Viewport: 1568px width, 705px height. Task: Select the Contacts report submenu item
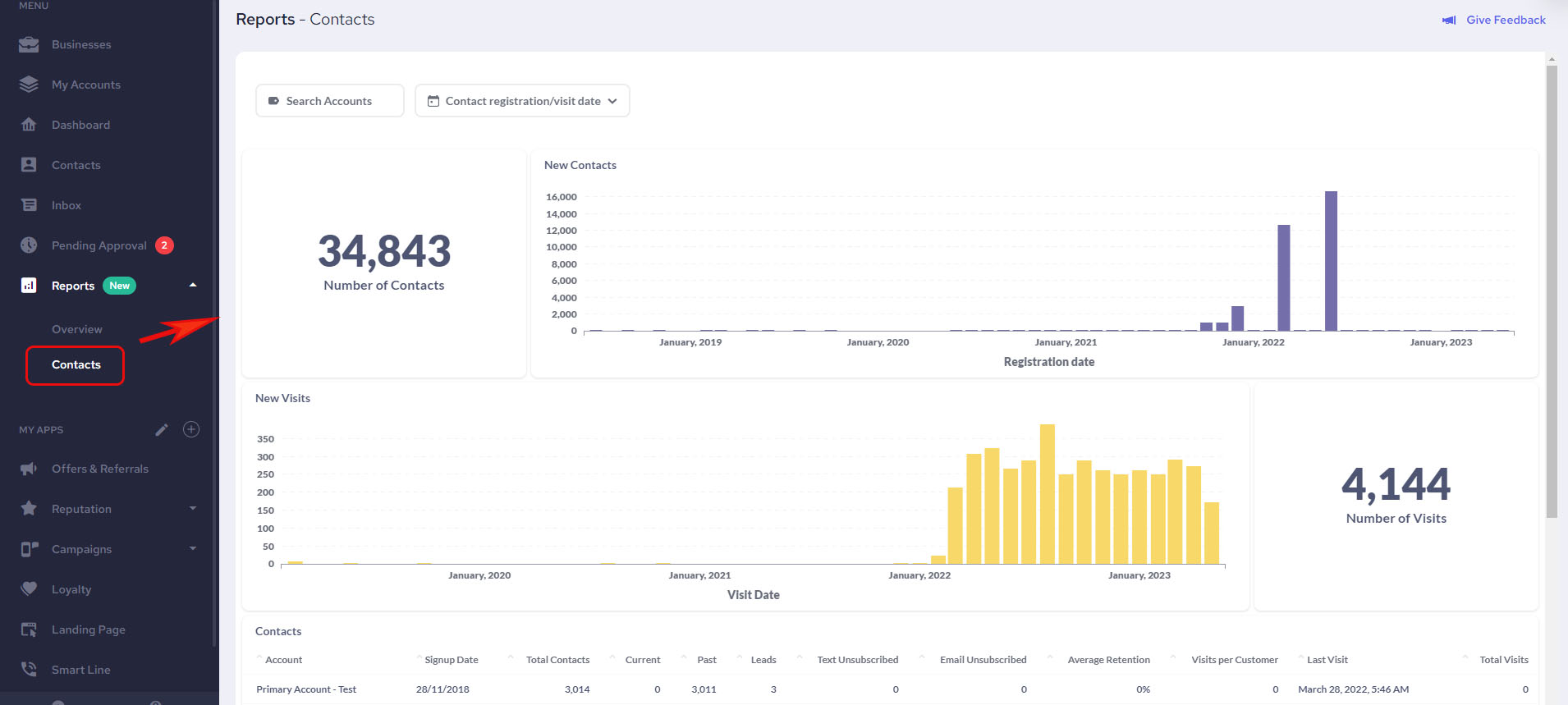pyautogui.click(x=76, y=364)
